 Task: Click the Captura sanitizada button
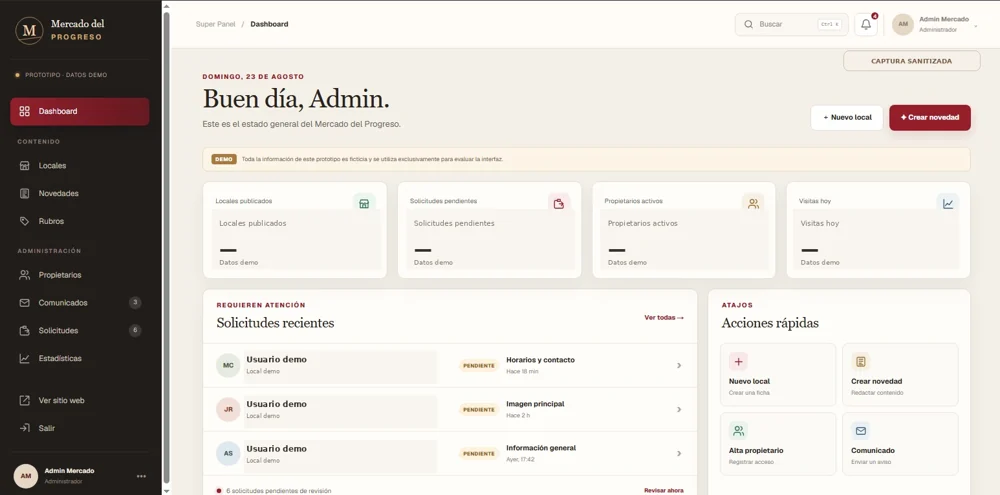pos(911,61)
